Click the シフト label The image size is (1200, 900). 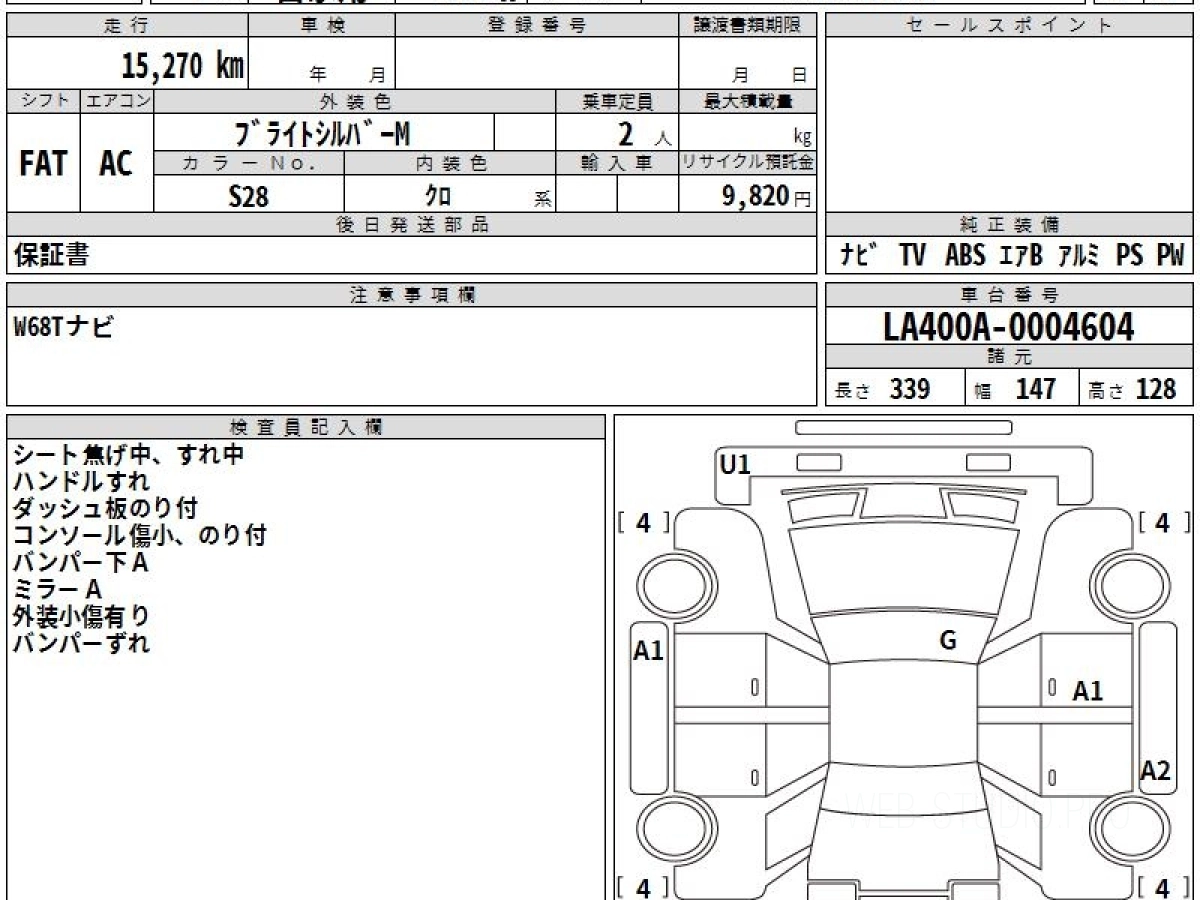point(43,101)
